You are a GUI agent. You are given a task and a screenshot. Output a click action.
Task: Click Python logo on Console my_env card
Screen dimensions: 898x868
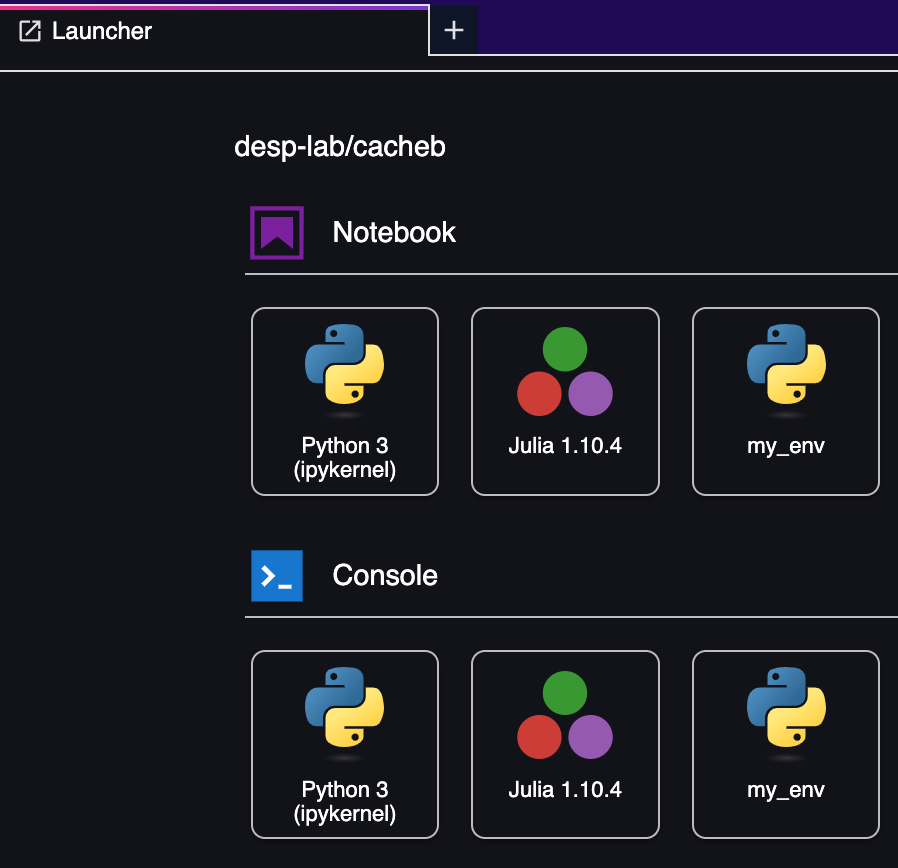786,710
